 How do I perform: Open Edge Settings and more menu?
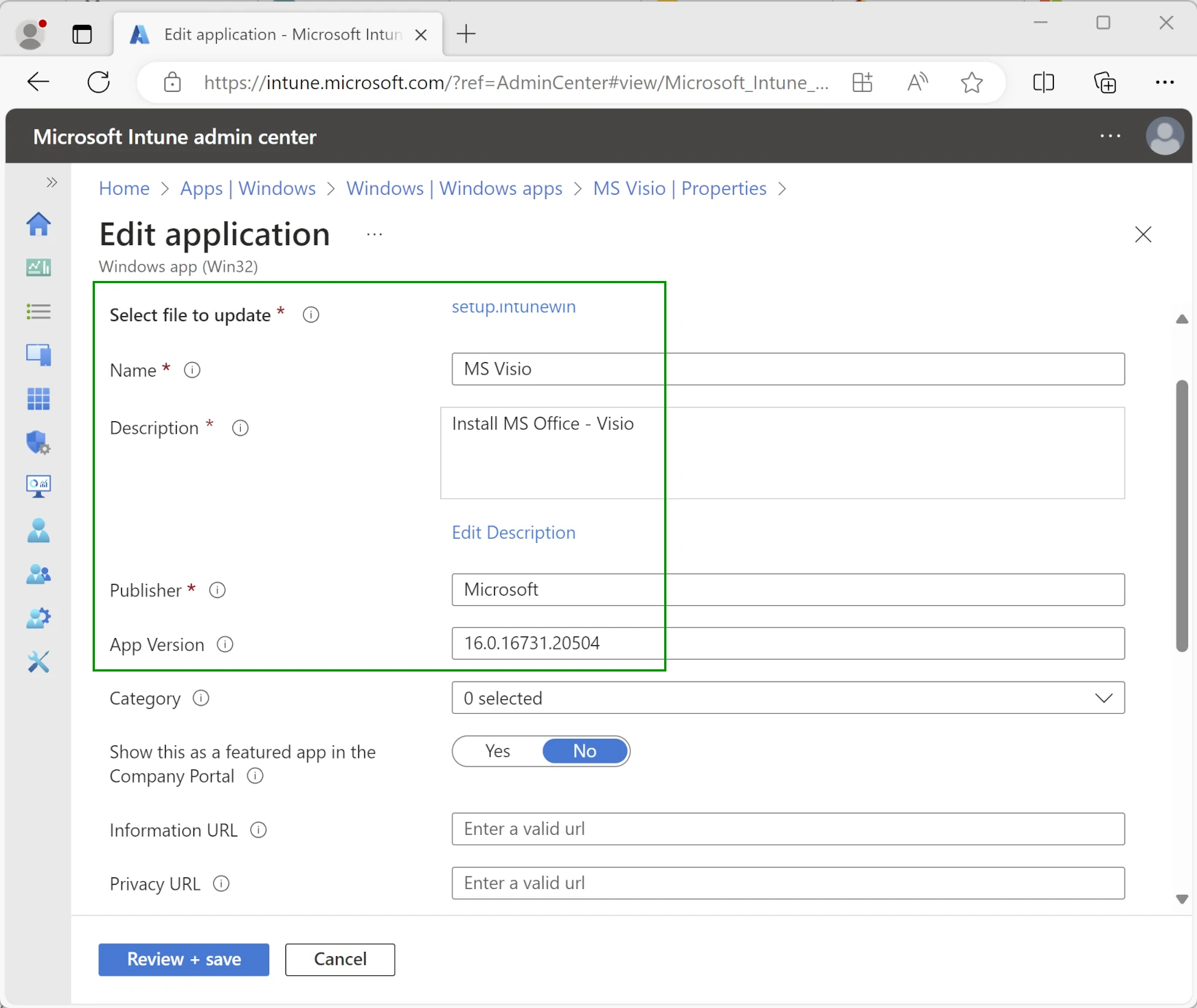(1165, 82)
